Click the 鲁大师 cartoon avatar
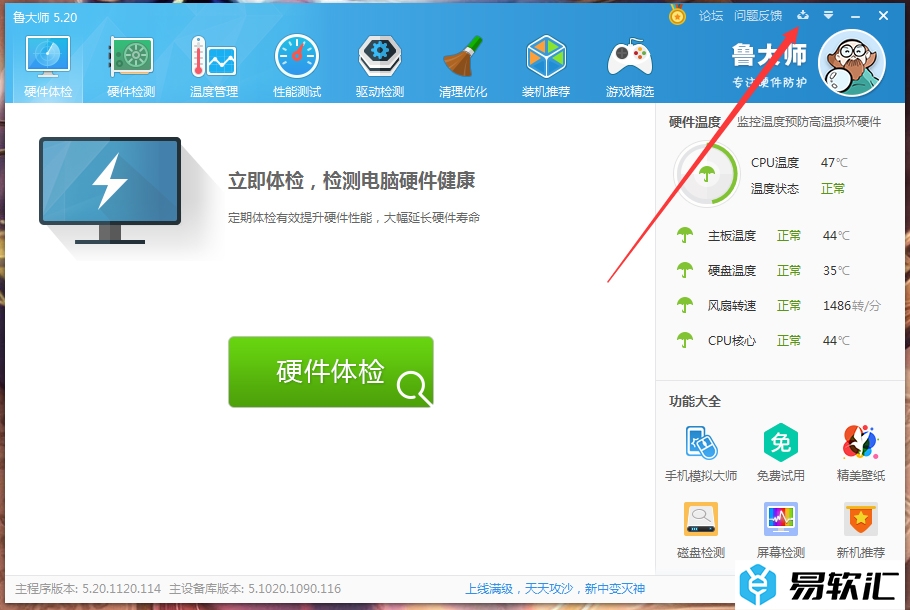Screen dimensions: 910x610 [851, 64]
